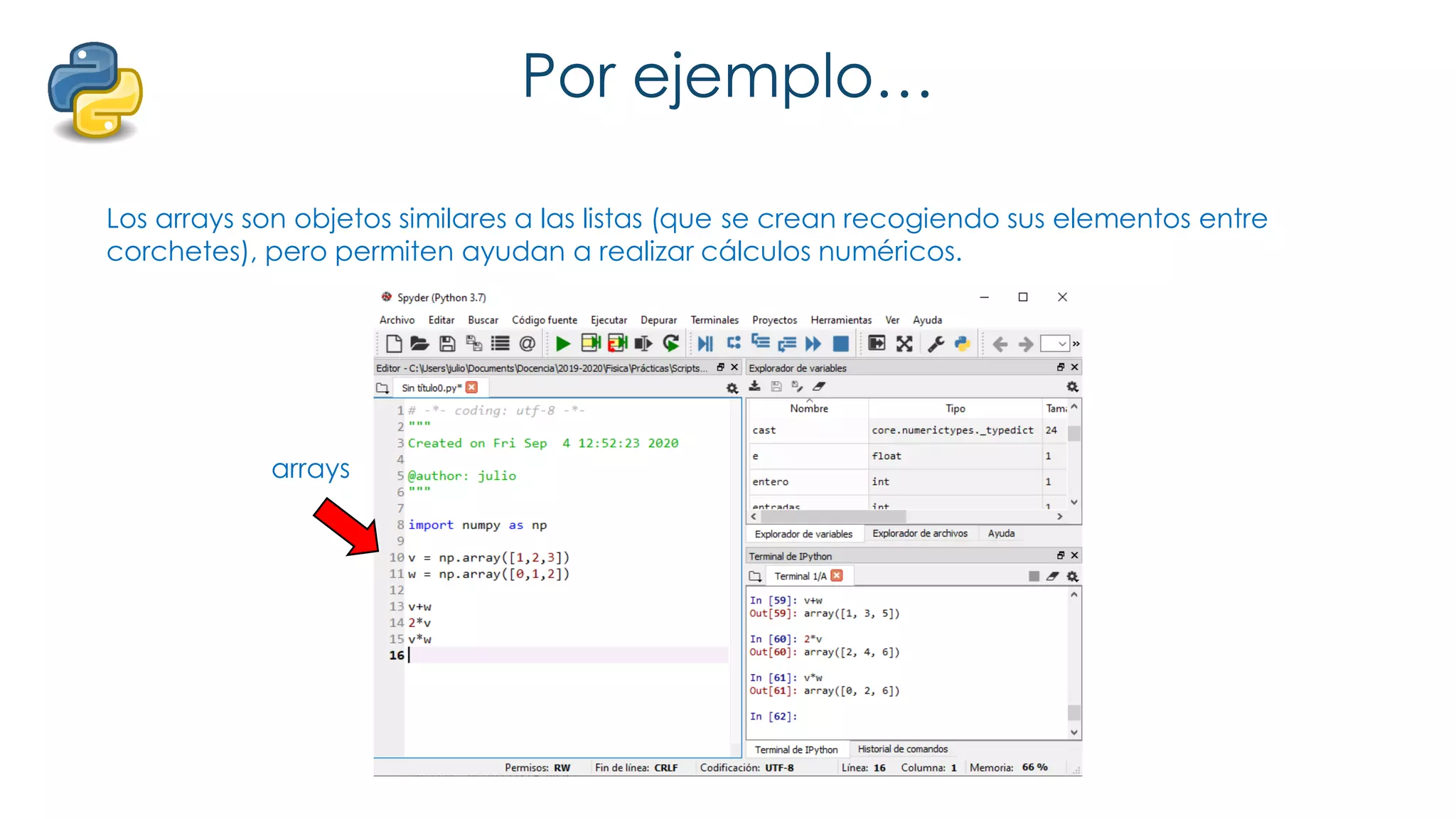Open PYTHONPATH manager Python icon
This screenshot has width=1456, height=819.
coord(963,344)
